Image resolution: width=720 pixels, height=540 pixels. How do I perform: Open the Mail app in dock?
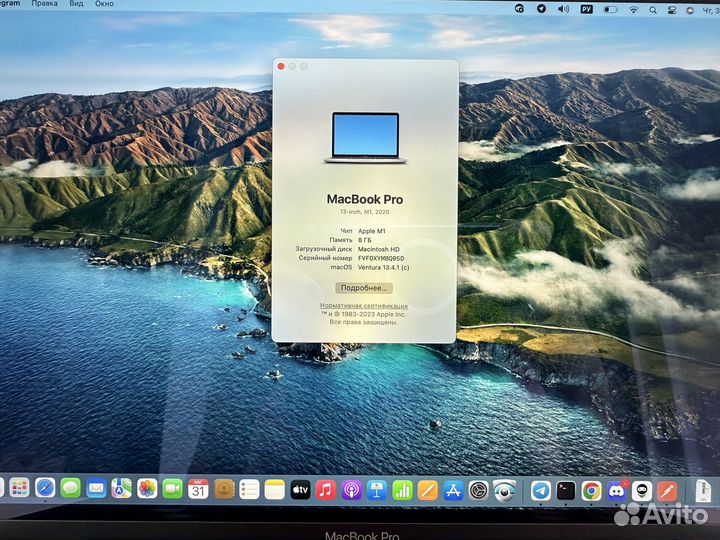pos(96,489)
